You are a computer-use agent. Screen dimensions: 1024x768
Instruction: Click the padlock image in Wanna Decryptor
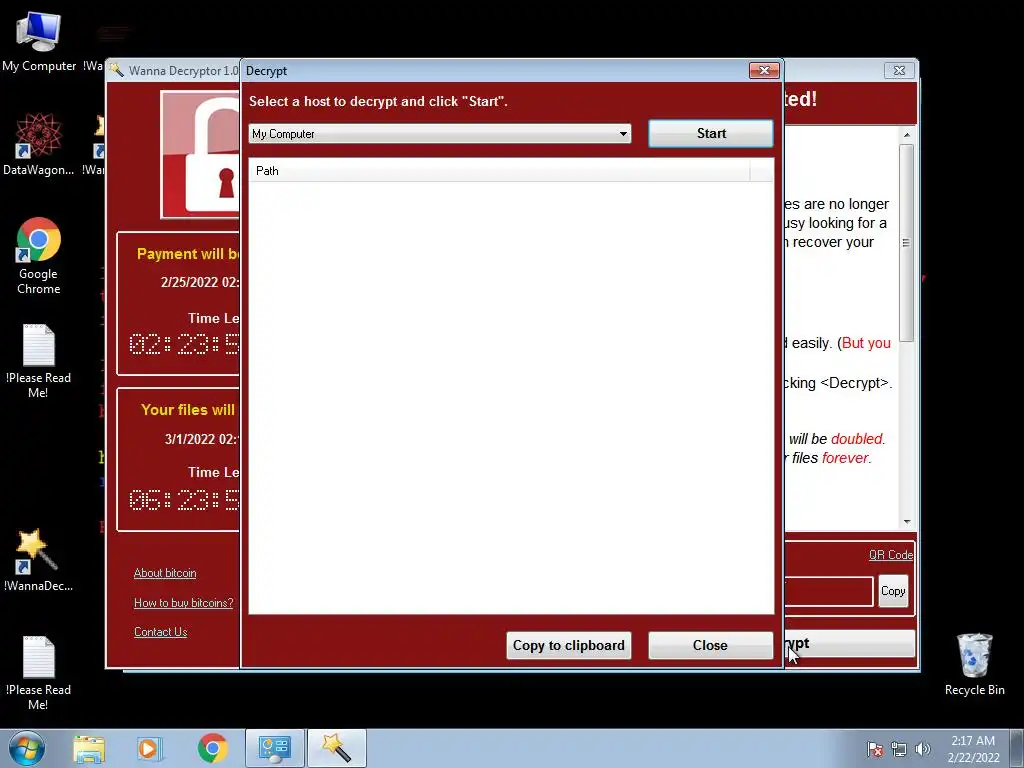coord(201,155)
